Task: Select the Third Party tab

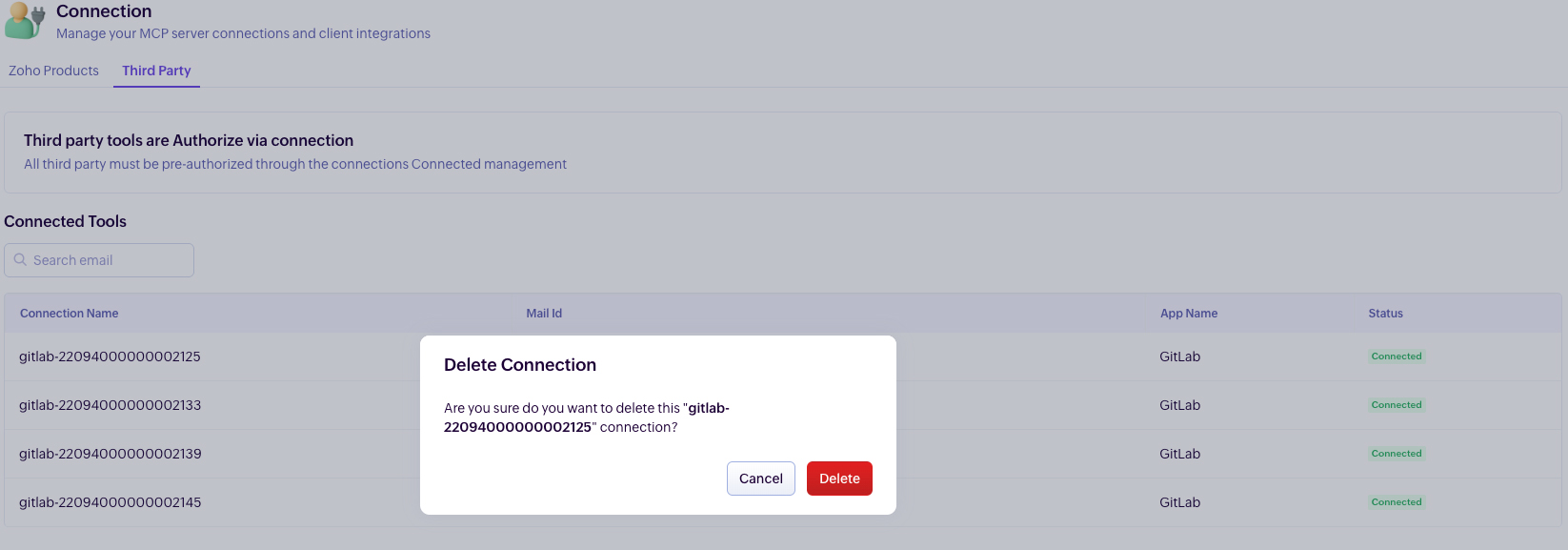Action: (156, 71)
